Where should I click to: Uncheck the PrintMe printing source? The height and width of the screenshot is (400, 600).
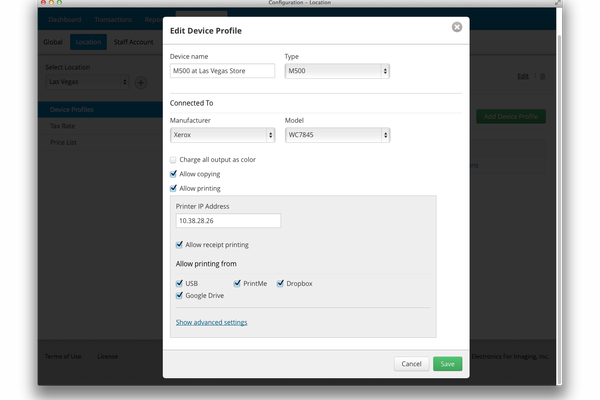(x=237, y=283)
